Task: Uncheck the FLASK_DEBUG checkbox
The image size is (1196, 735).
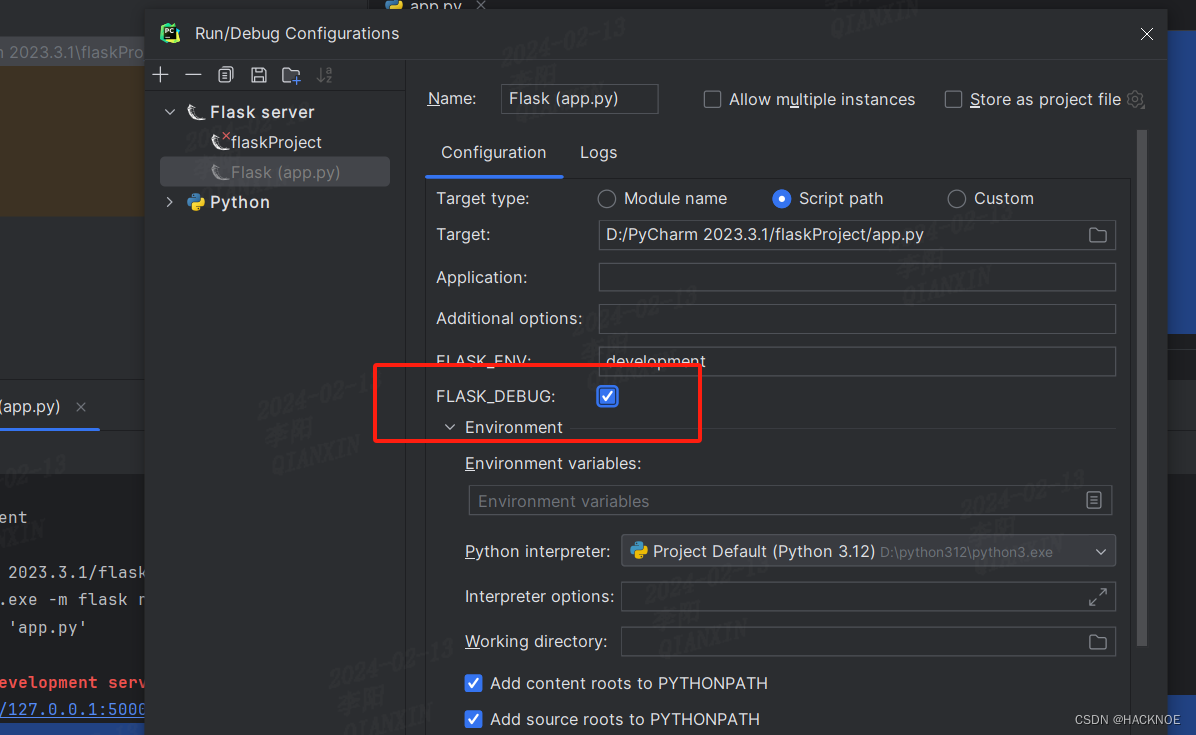Action: 607,396
